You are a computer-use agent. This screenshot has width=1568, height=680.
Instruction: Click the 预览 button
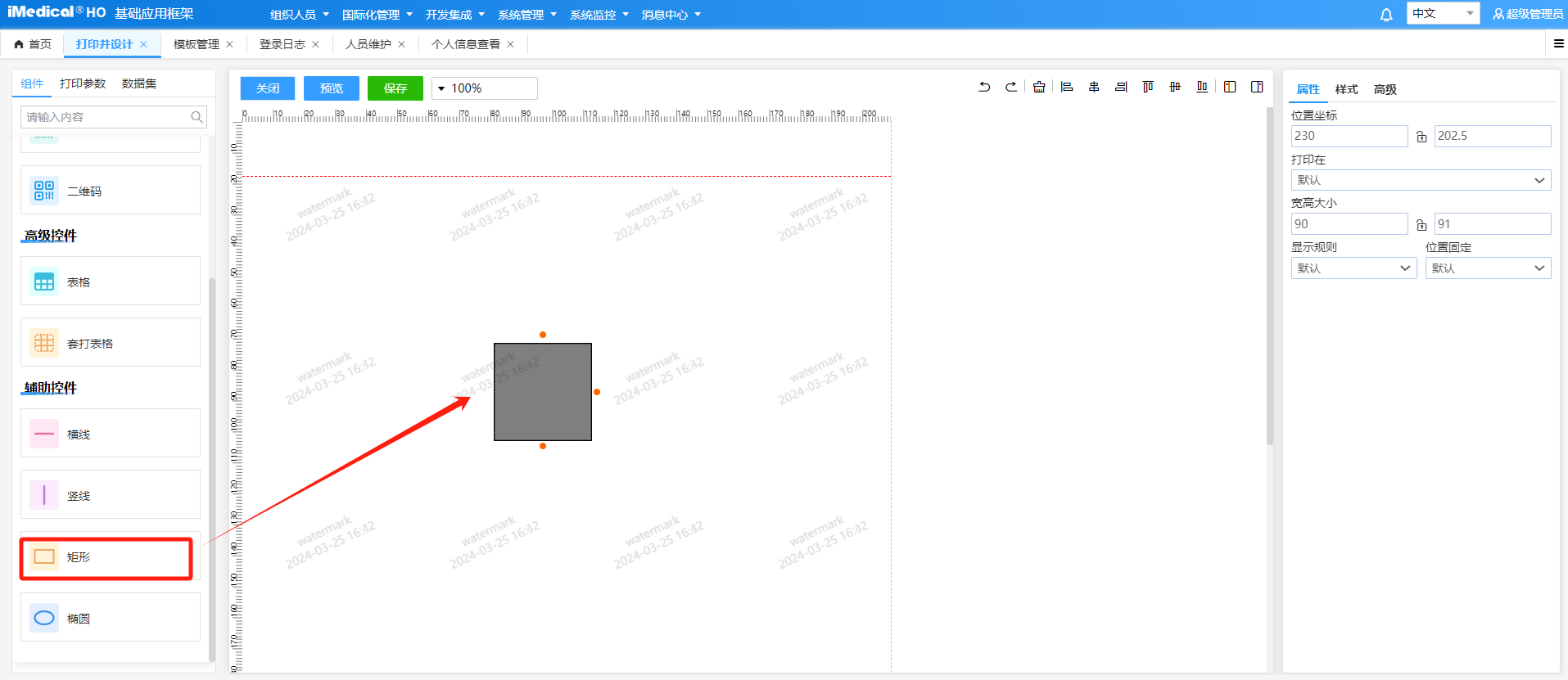[x=332, y=88]
